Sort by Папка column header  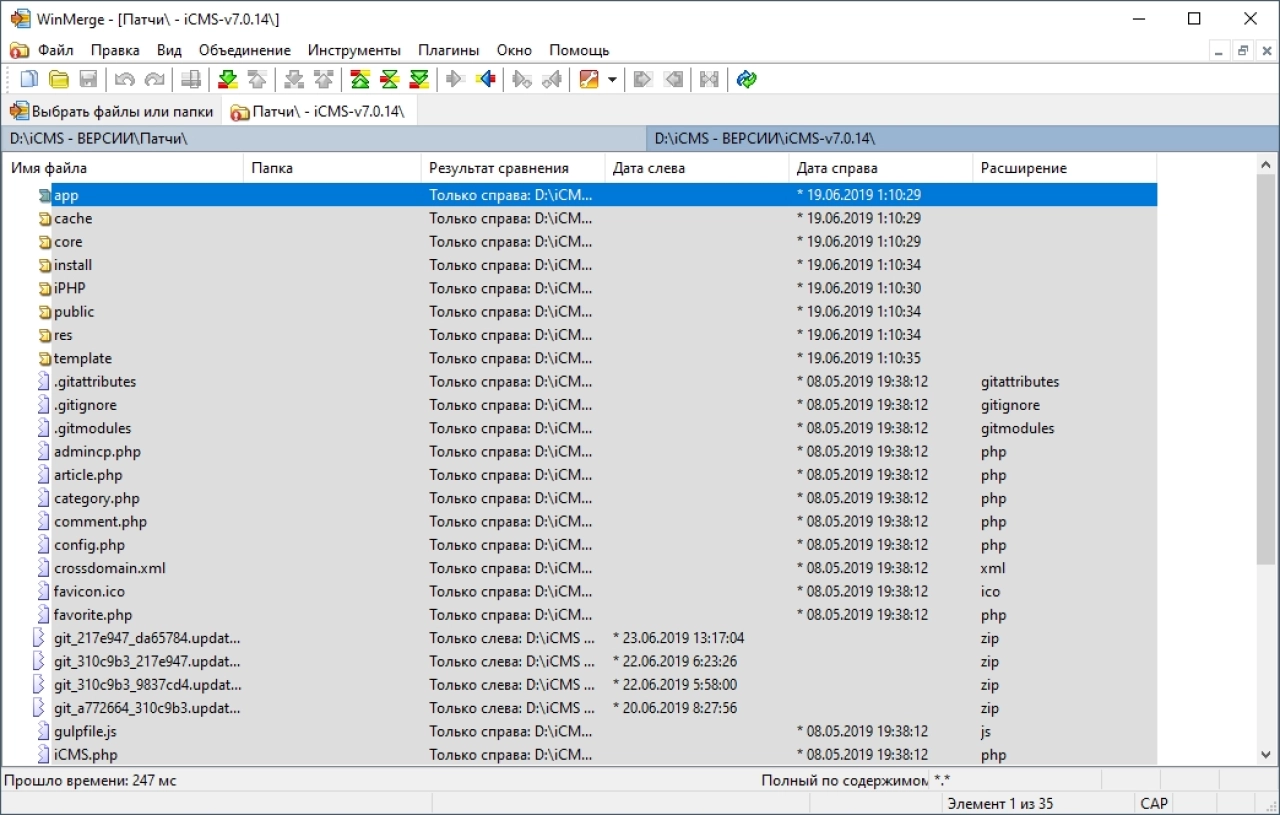click(x=333, y=168)
